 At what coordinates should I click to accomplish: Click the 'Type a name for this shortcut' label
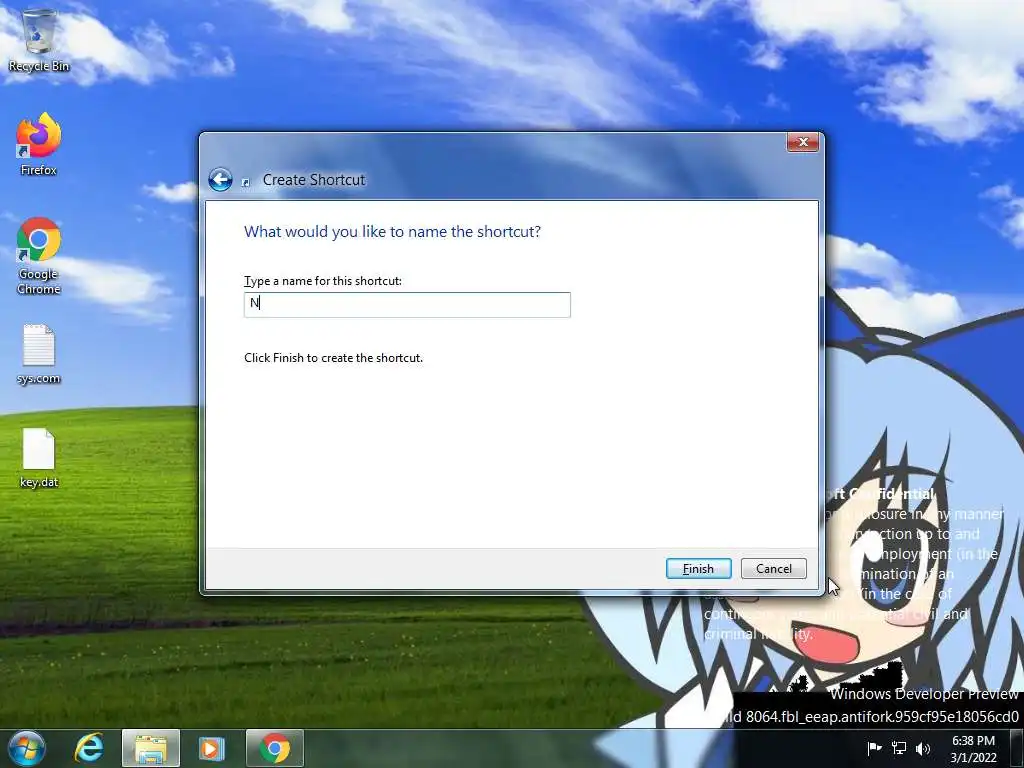pos(323,281)
